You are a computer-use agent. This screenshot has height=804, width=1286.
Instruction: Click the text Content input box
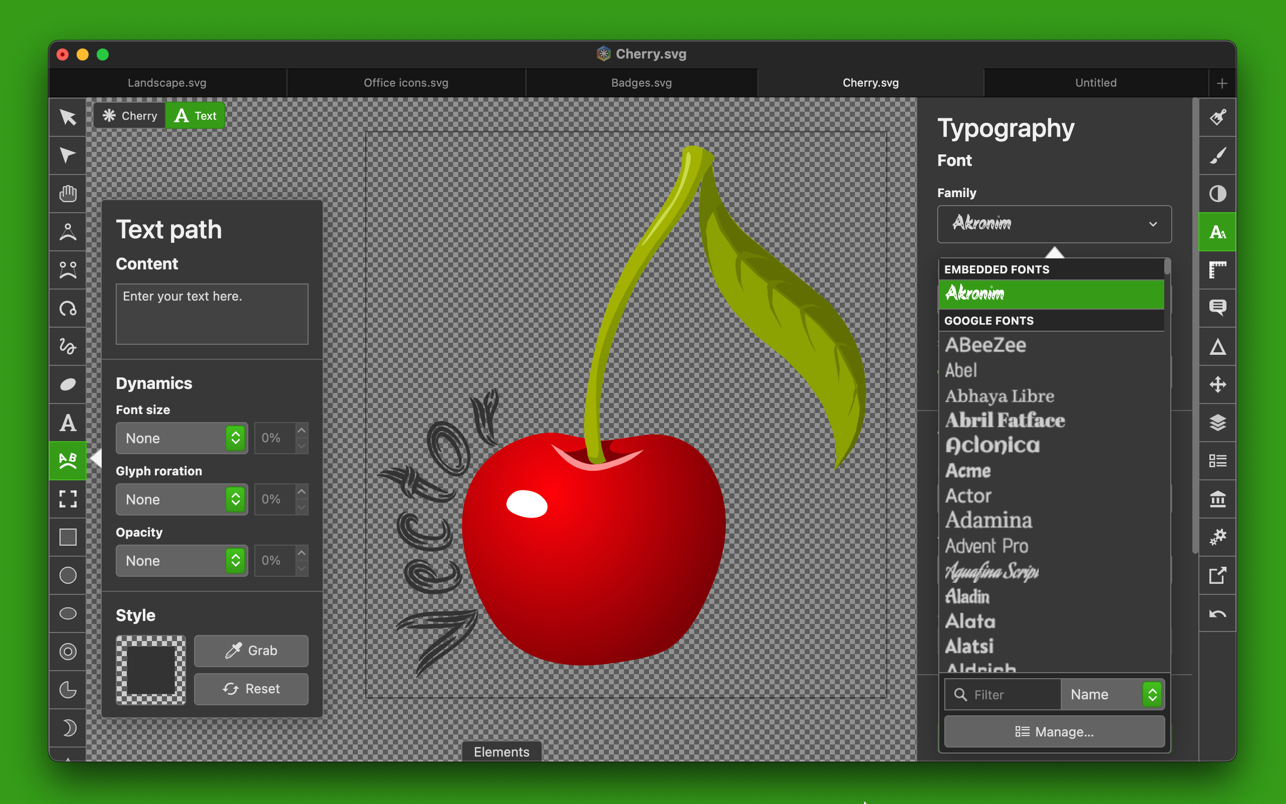click(x=212, y=314)
